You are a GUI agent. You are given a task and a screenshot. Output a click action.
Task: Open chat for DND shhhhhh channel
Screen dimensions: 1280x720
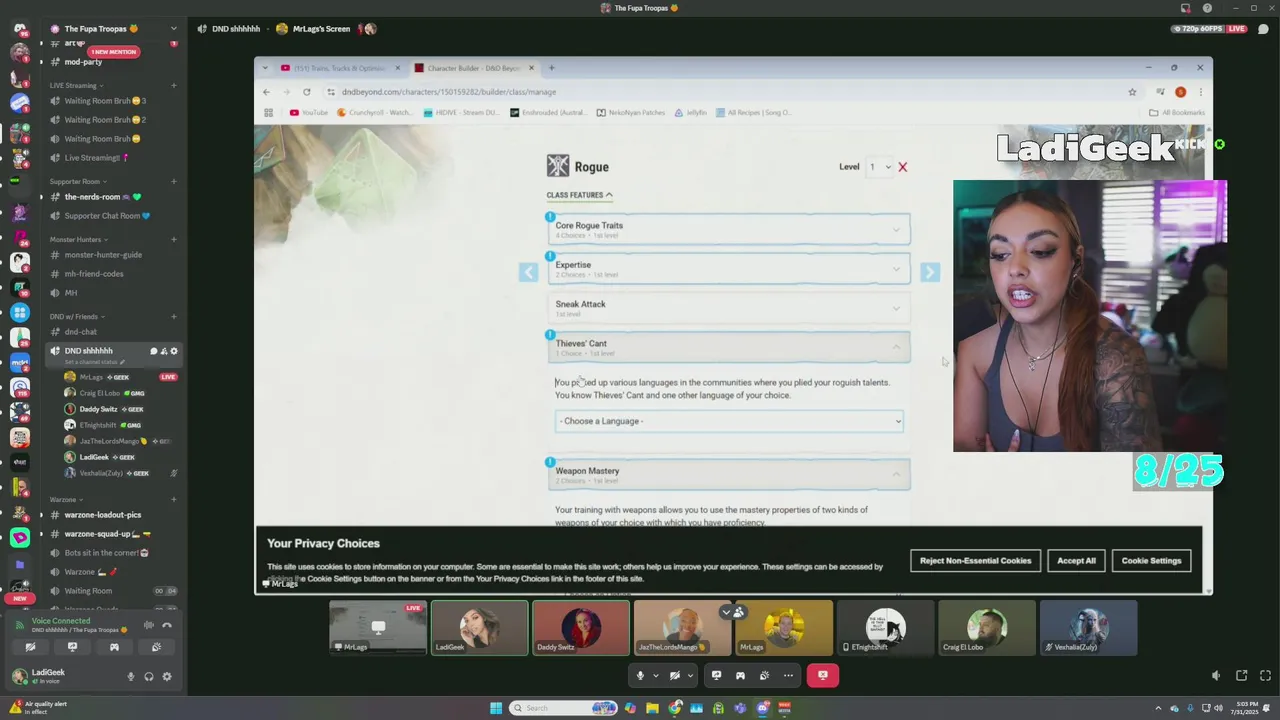coord(153,351)
